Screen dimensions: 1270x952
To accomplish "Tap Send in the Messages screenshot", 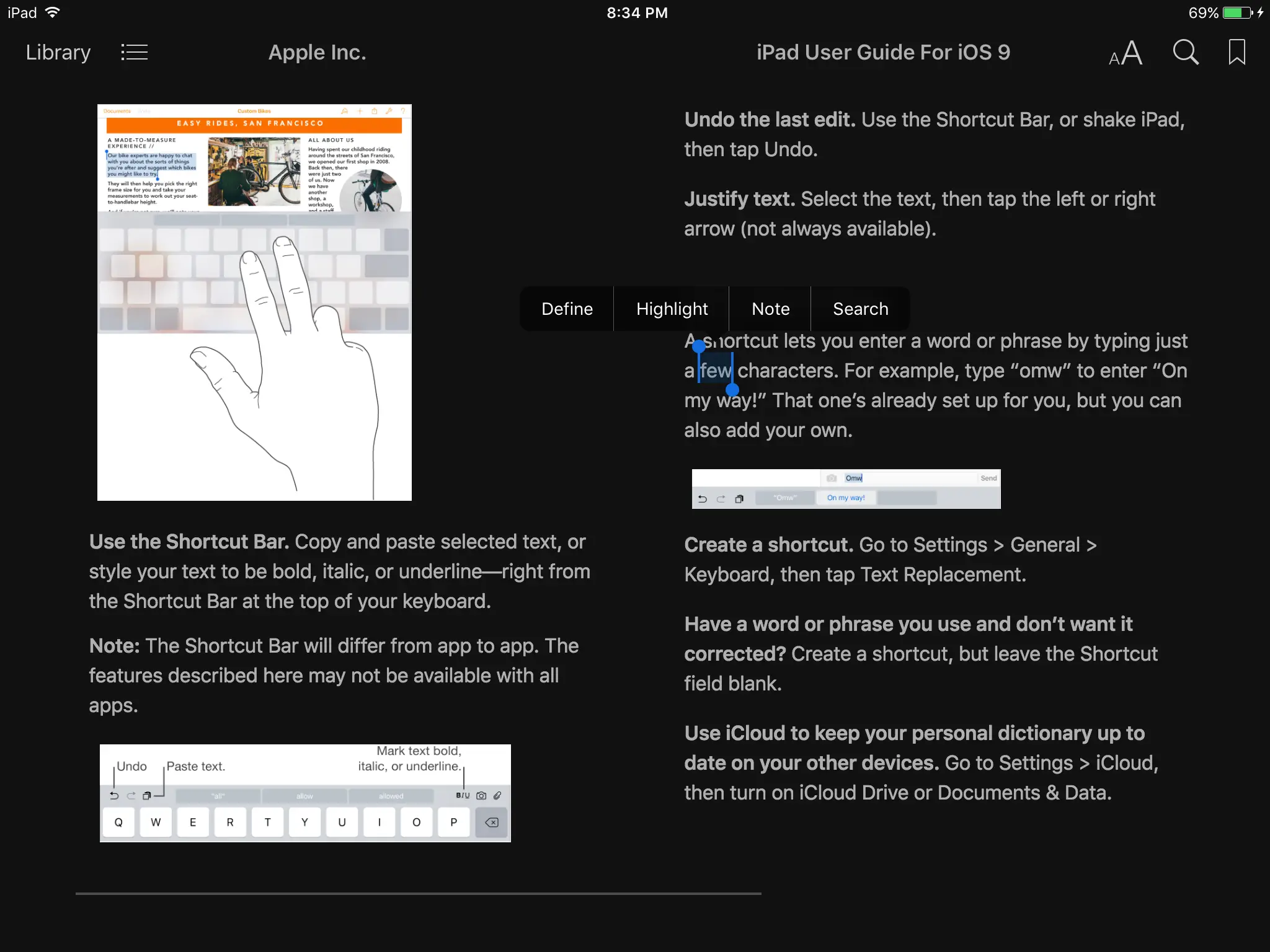I will pos(988,478).
